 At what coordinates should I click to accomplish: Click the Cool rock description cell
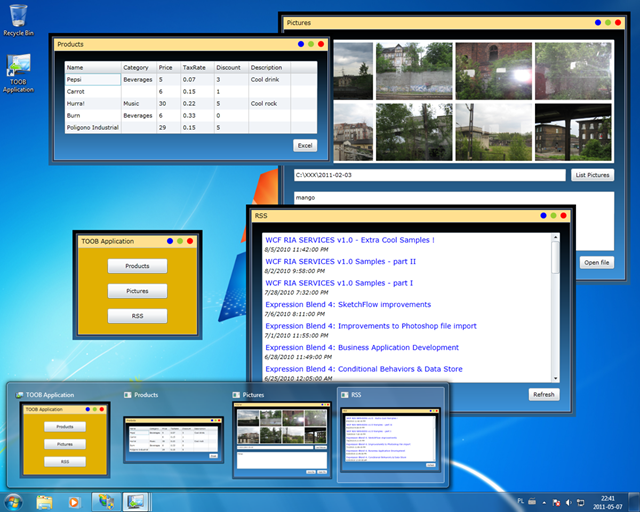(x=269, y=104)
